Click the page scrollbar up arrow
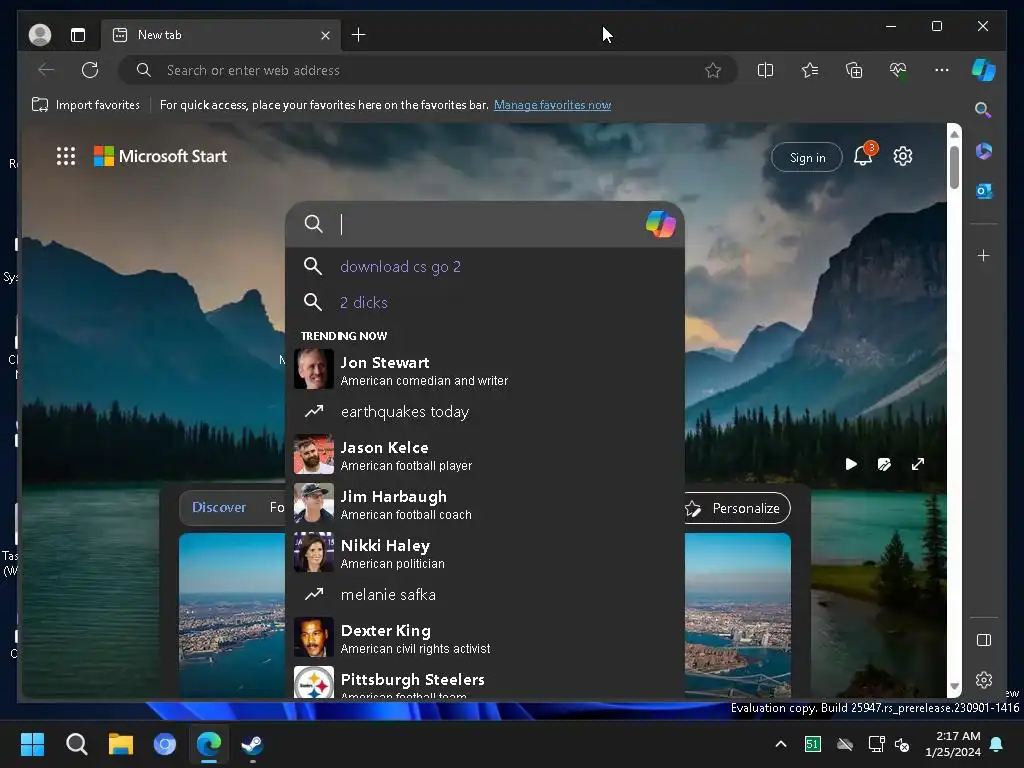 coord(954,134)
